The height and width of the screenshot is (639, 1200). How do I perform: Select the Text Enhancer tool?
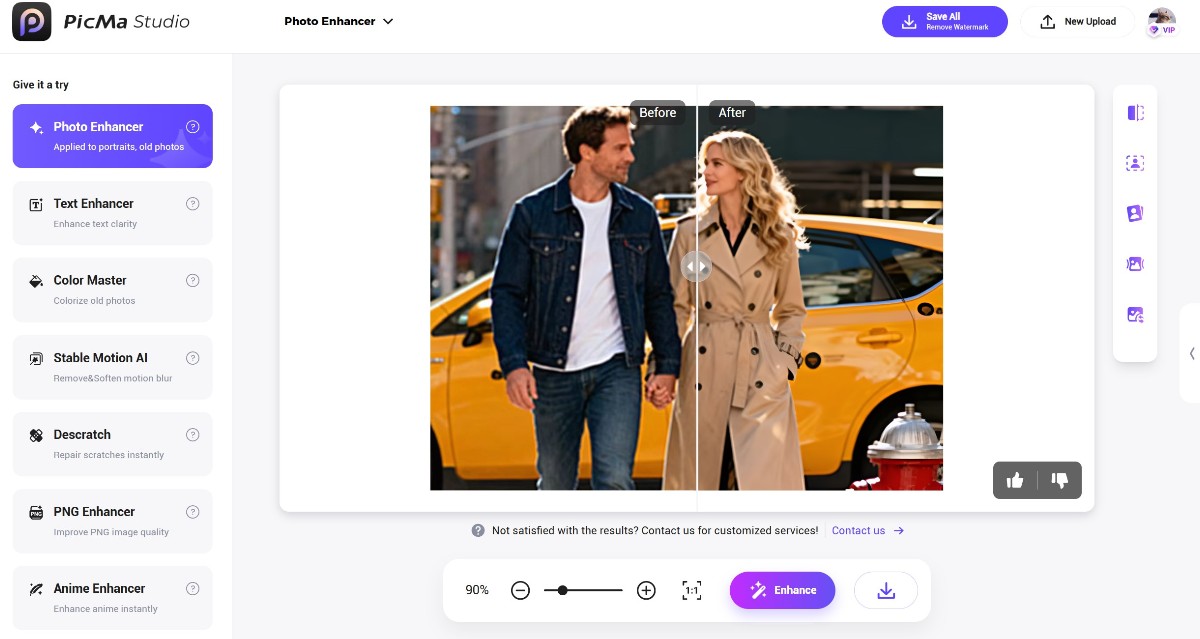[113, 213]
